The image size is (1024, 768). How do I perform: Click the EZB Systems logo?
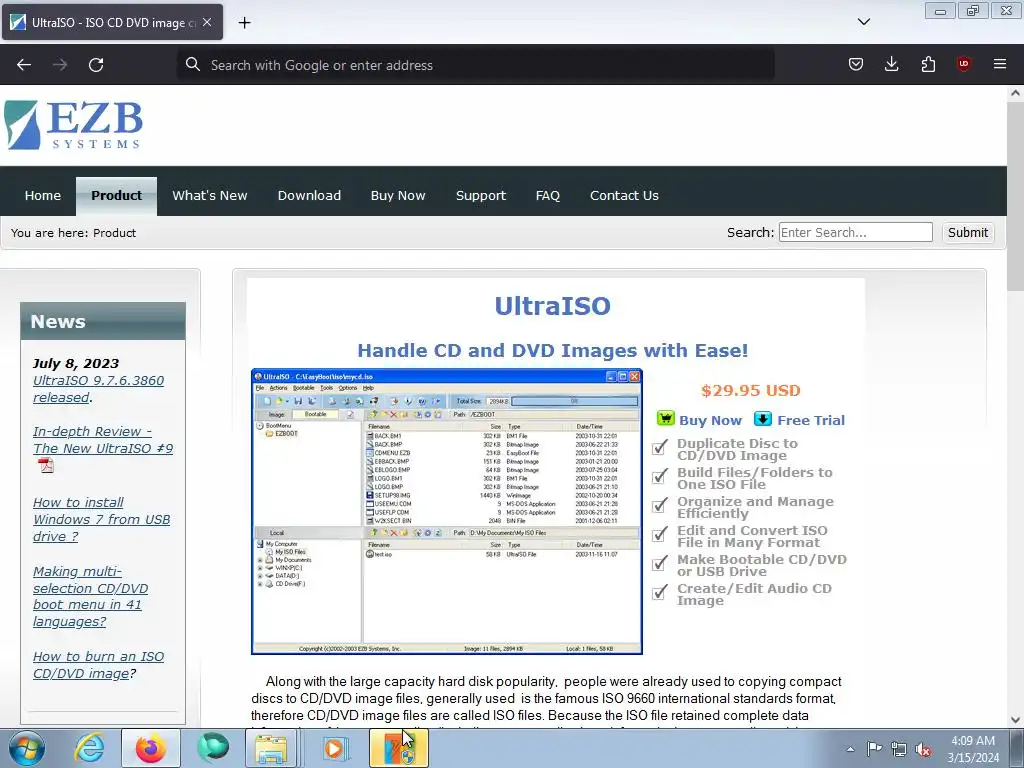73,125
